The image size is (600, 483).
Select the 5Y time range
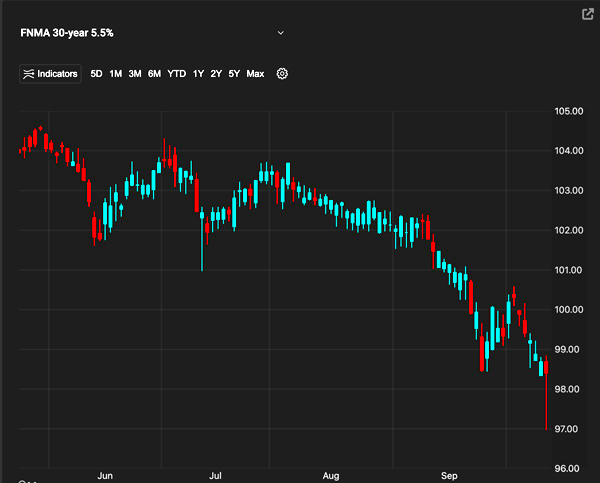233,74
